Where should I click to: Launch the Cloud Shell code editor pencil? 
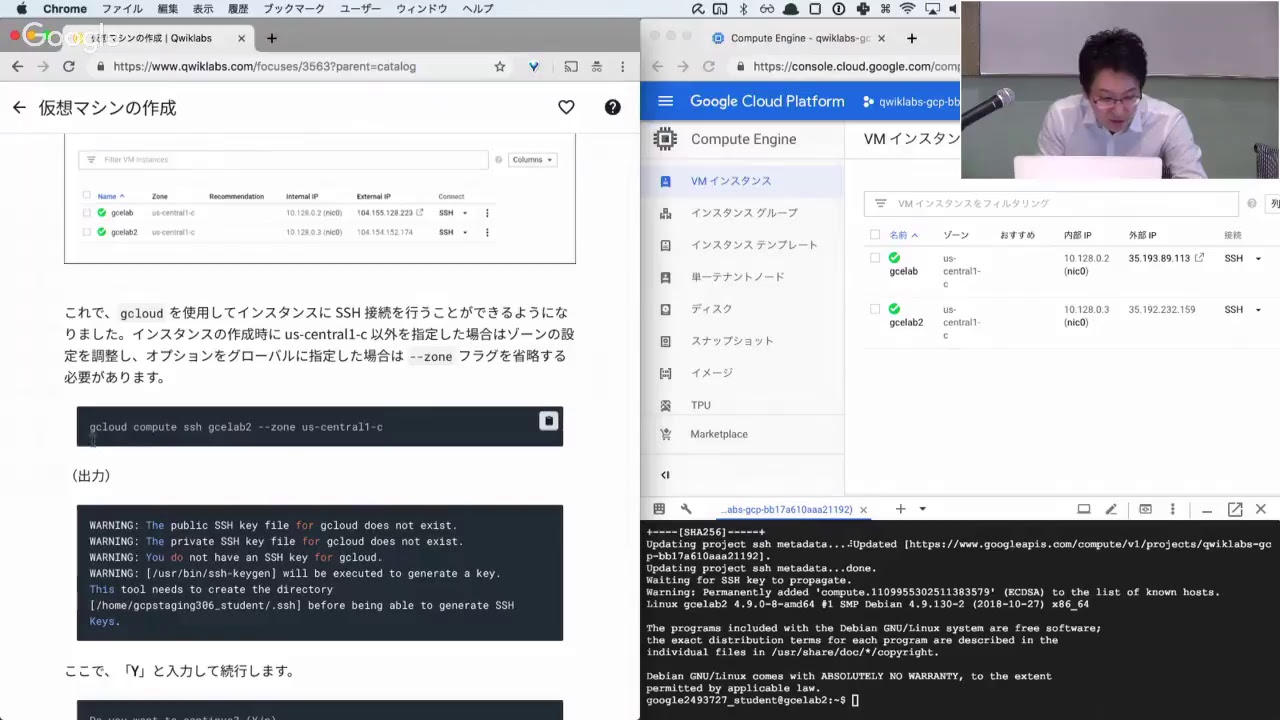1111,509
